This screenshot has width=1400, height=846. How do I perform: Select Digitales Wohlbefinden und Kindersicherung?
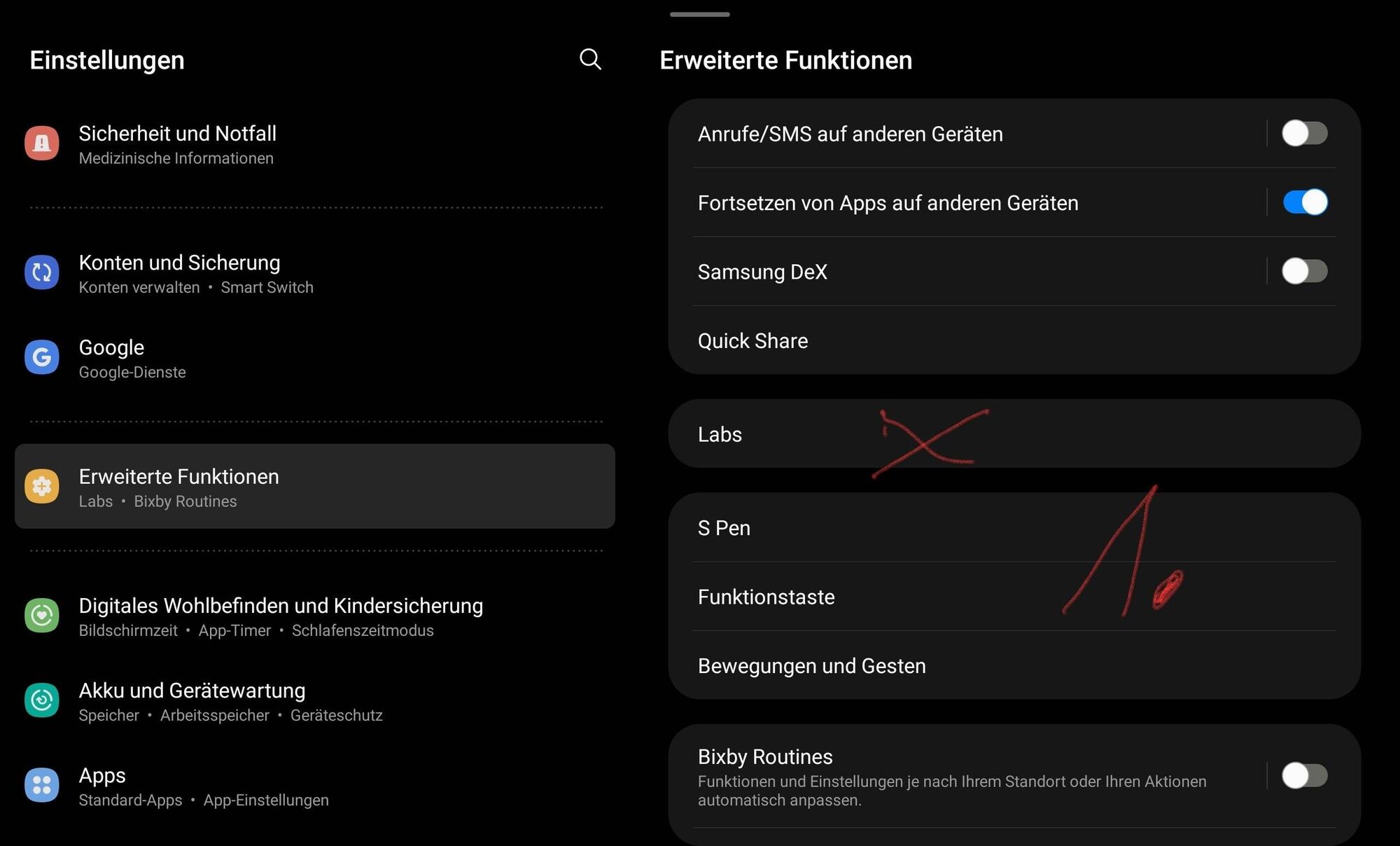(281, 606)
